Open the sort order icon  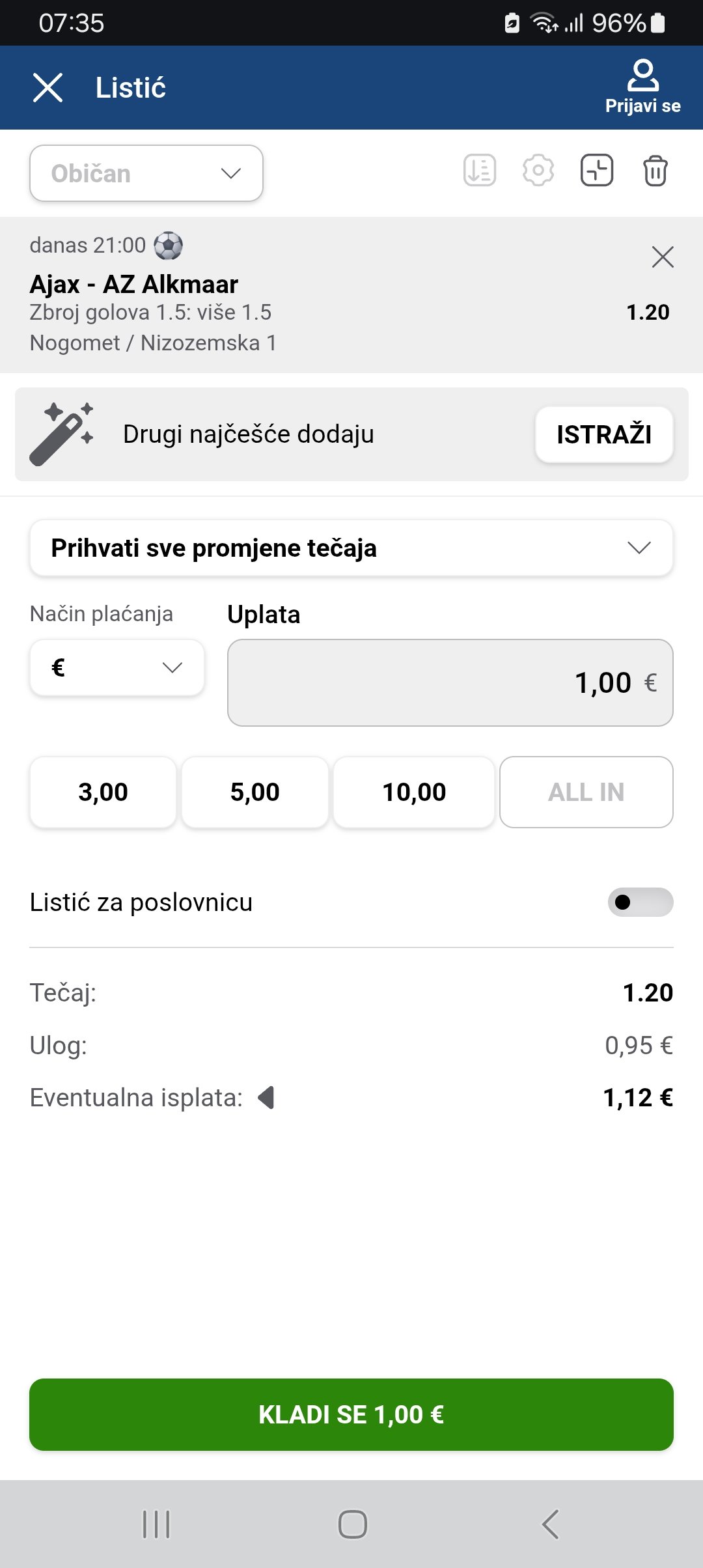pos(480,171)
